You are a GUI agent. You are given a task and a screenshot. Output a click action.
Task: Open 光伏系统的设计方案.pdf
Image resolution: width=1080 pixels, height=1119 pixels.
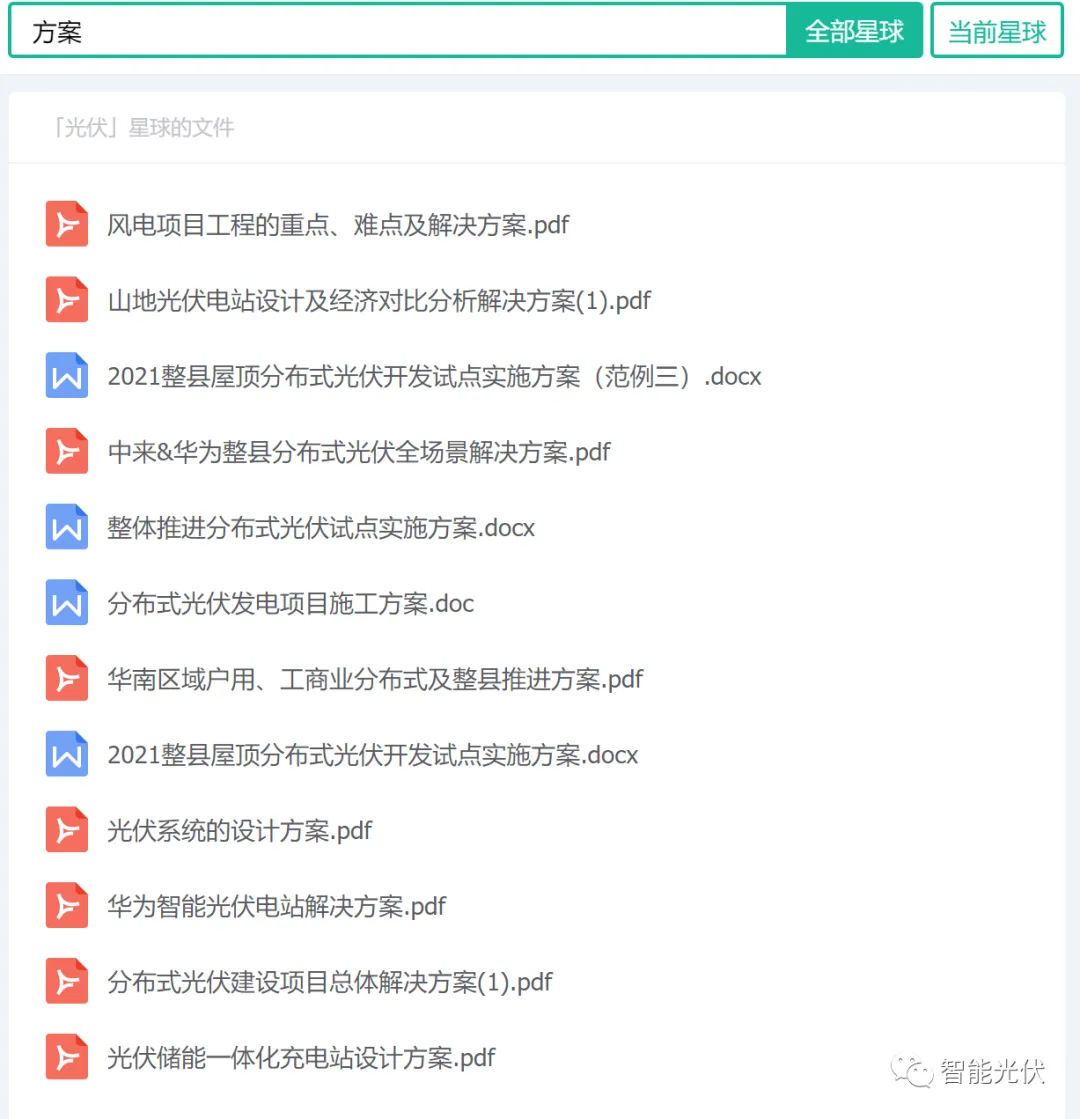coord(240,830)
